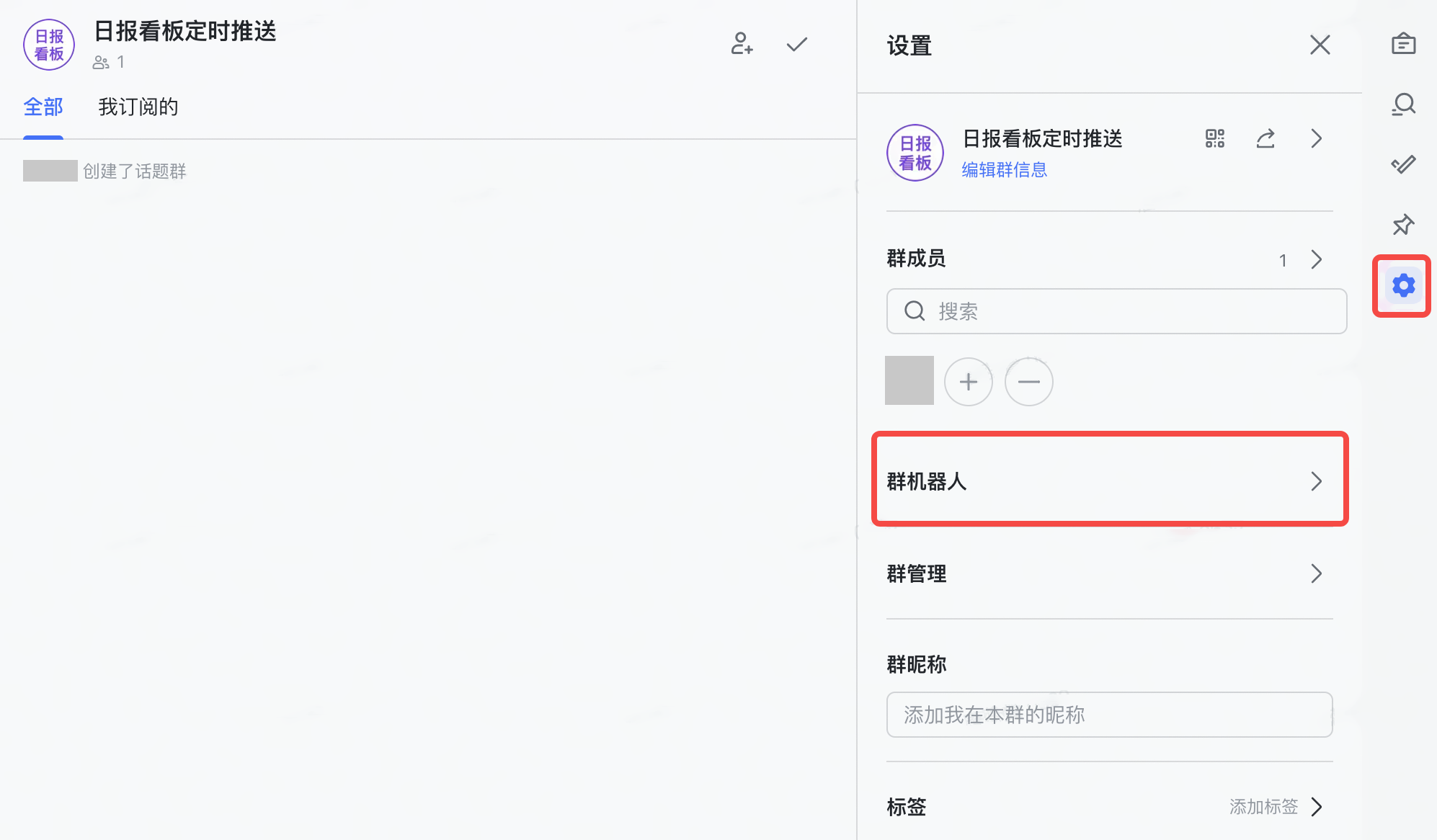Viewport: 1437px width, 840px height.
Task: Click the member count icon under title
Action: tap(100, 63)
